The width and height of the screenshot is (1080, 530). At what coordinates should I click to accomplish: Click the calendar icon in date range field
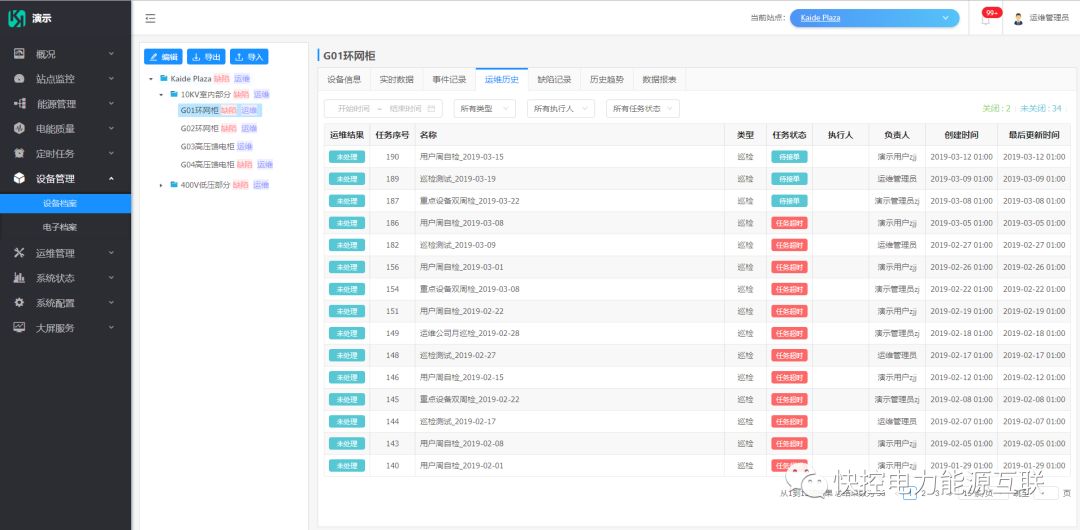431,108
